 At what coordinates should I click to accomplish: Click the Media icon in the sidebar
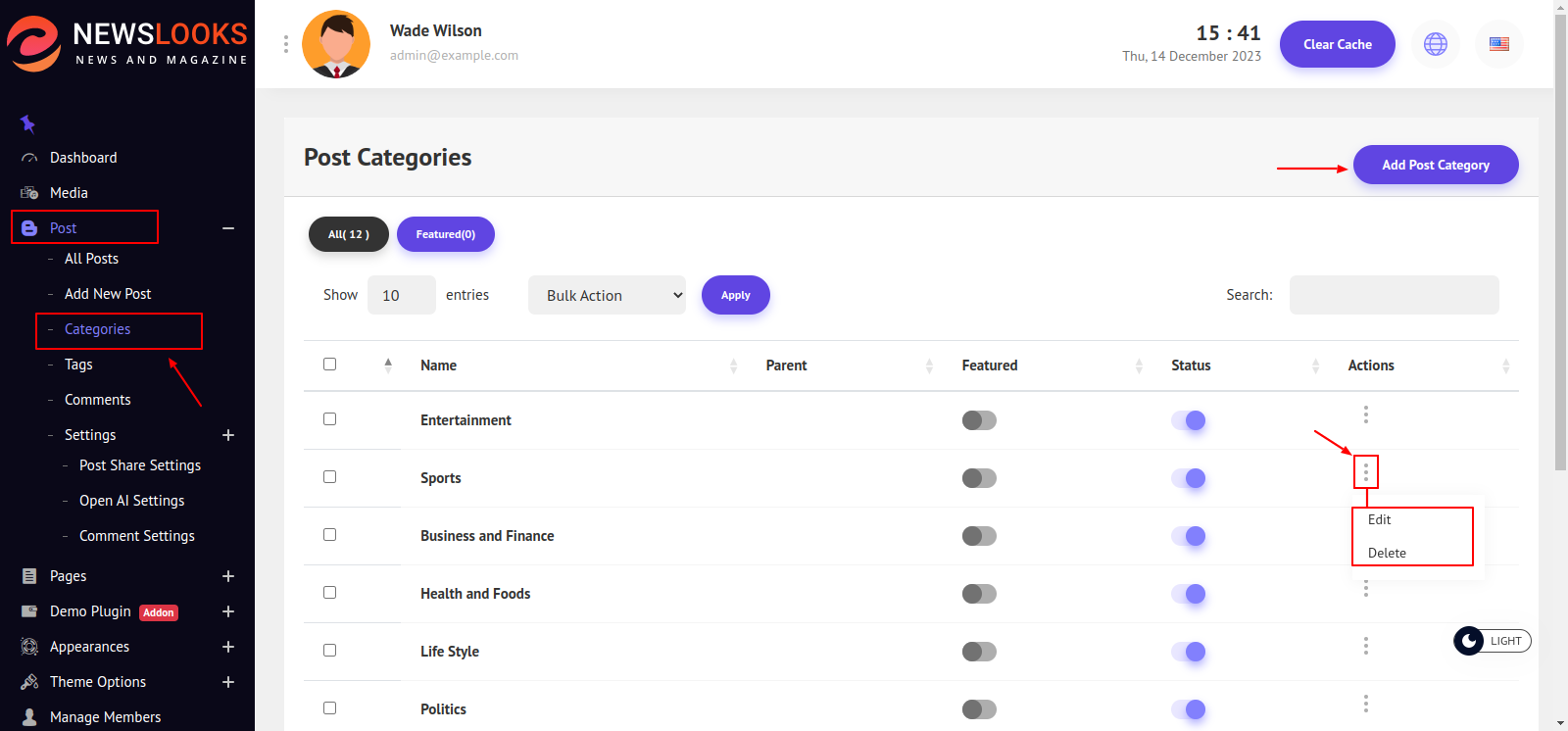pyautogui.click(x=29, y=193)
